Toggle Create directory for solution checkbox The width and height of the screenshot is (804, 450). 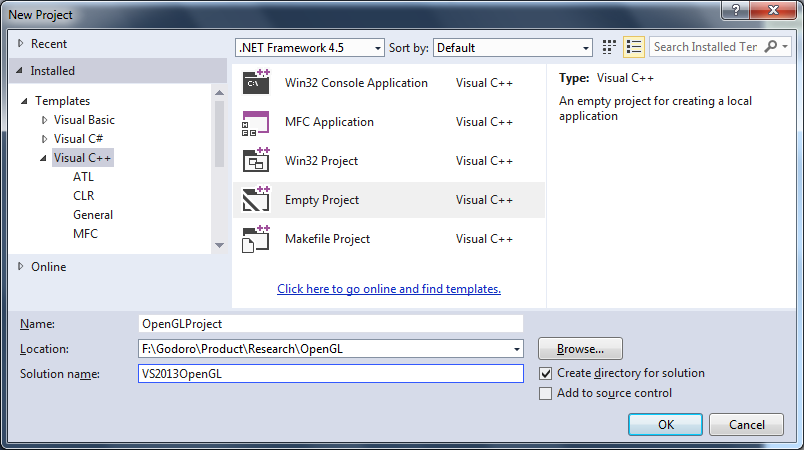[x=546, y=374]
